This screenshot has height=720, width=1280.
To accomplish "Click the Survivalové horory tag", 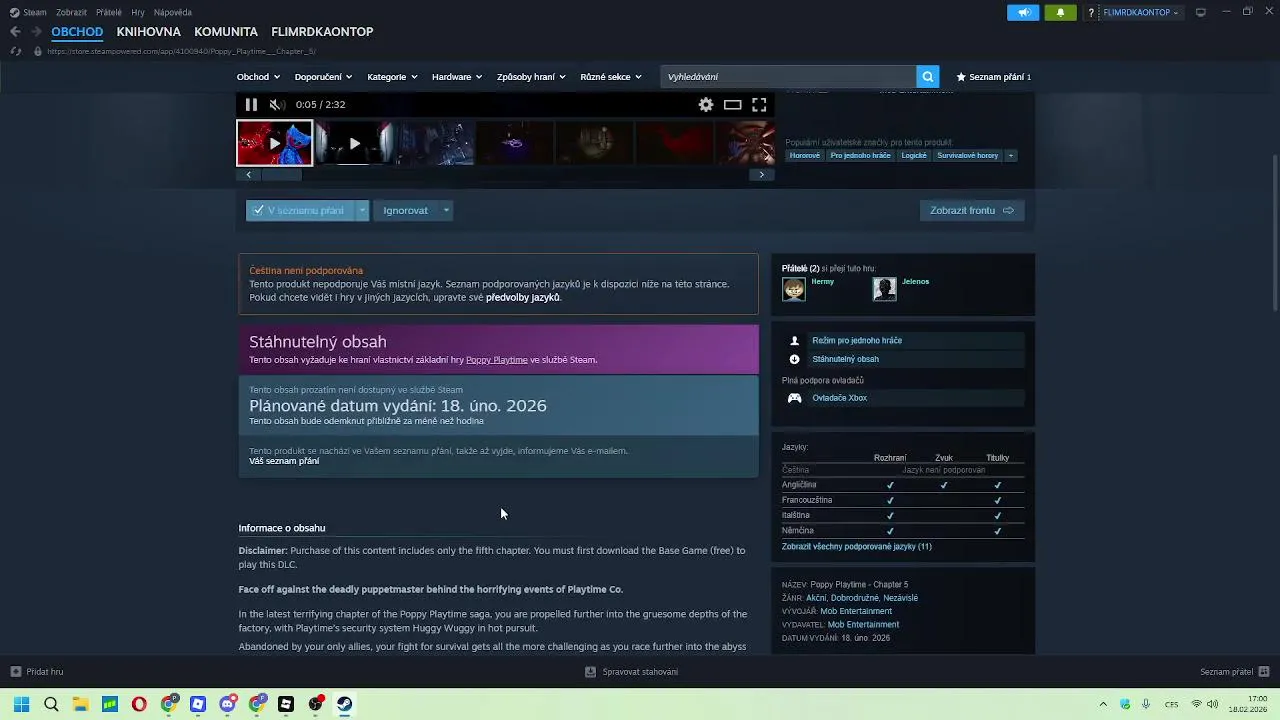I will [967, 156].
